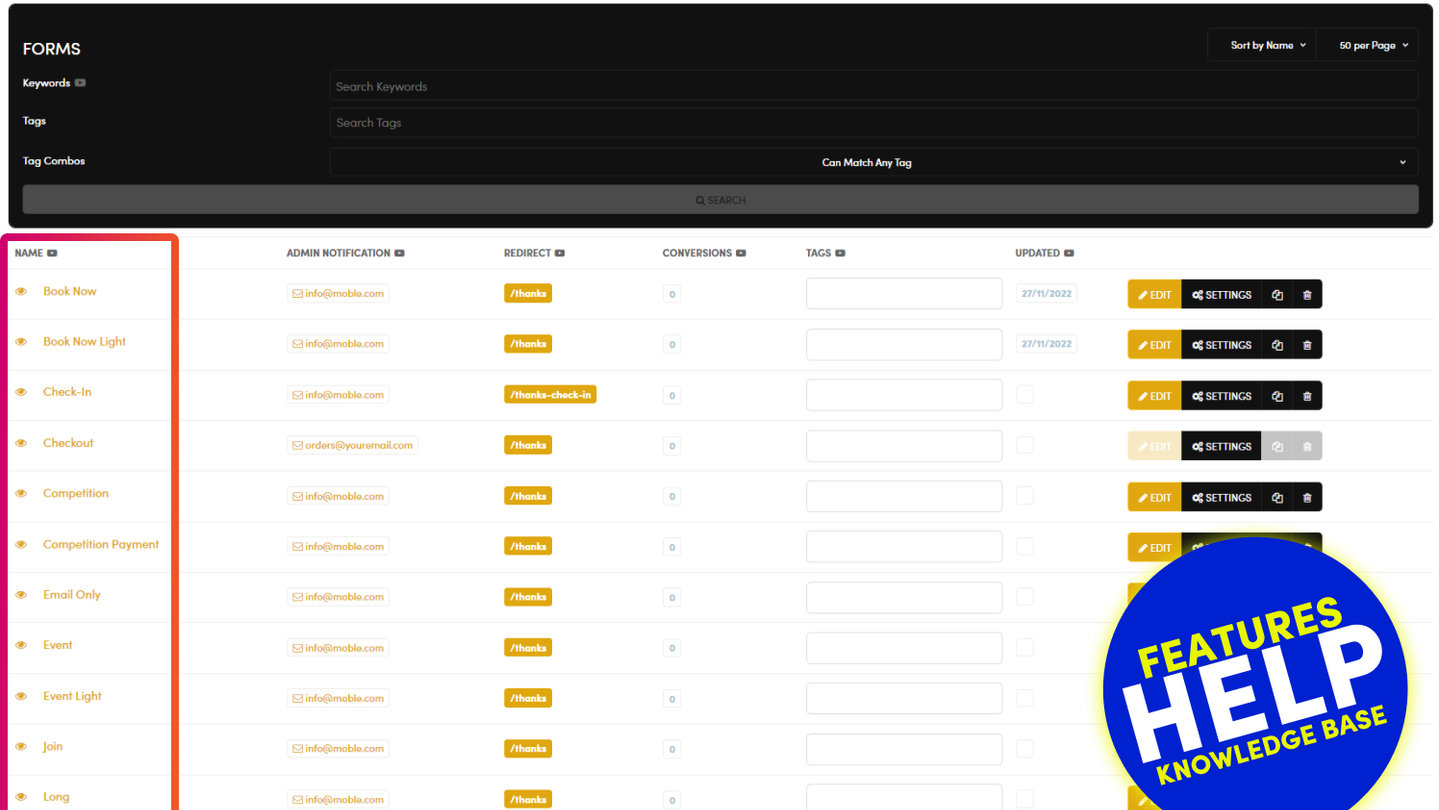This screenshot has width=1439, height=810.
Task: Toggle the eye icon for Book Now form
Action: 21,291
